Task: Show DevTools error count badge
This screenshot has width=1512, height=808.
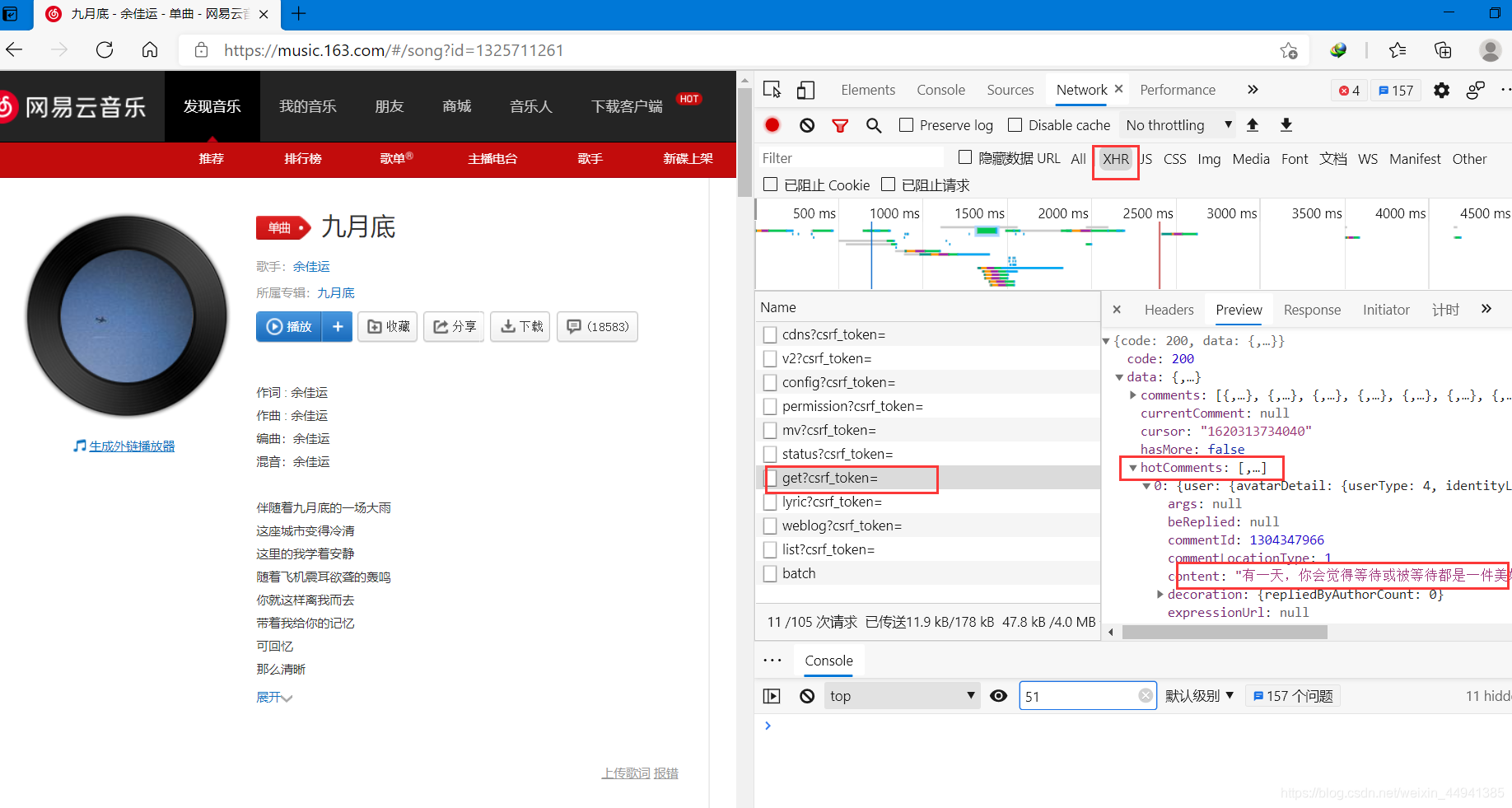Action: (x=1350, y=91)
